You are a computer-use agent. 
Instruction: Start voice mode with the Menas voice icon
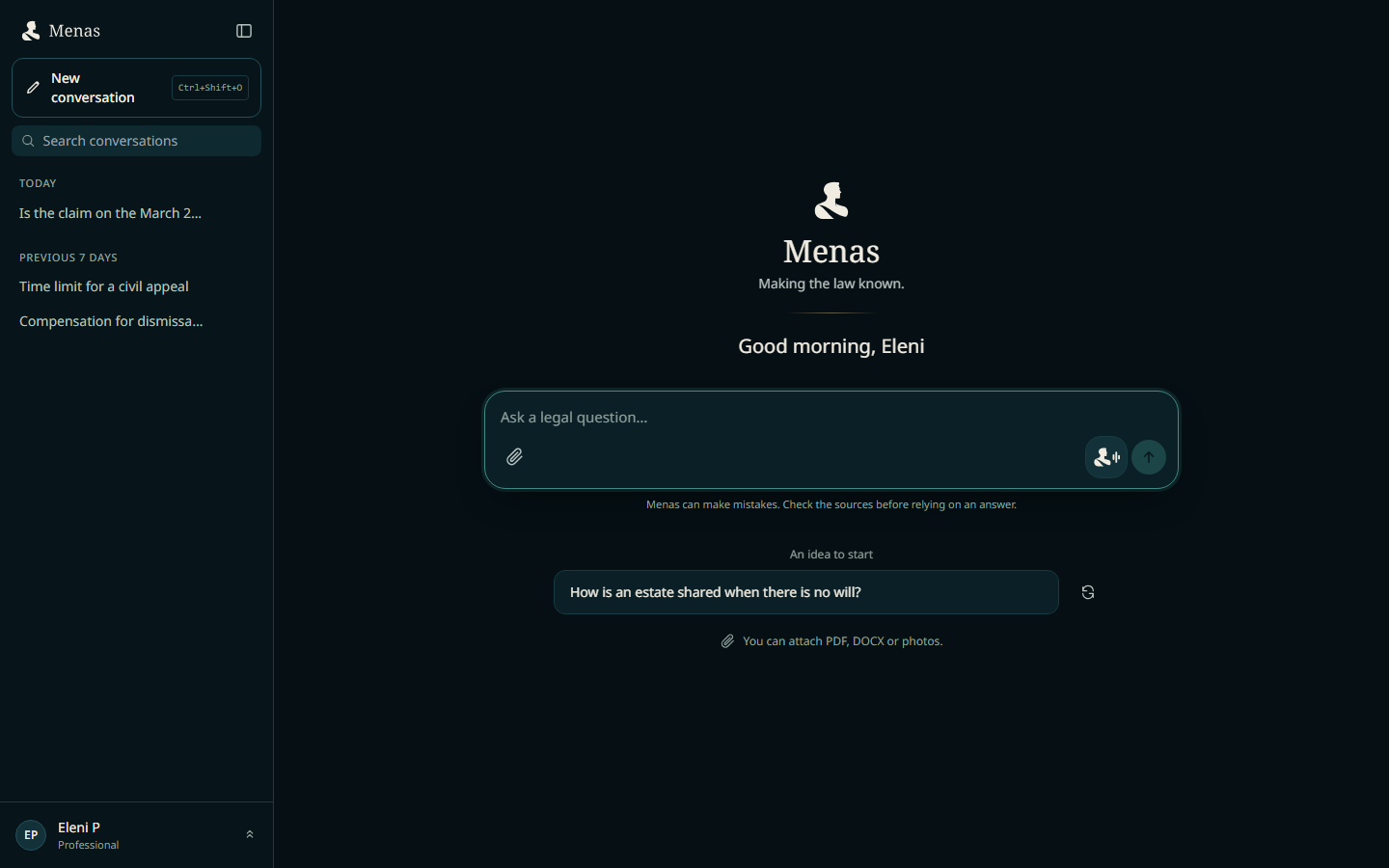click(1106, 457)
